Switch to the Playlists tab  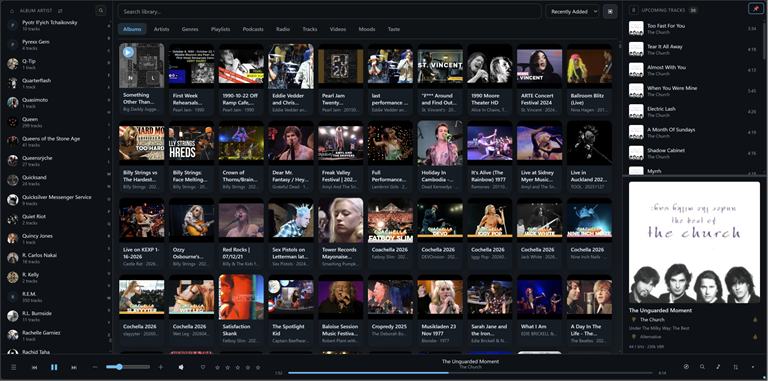point(220,29)
